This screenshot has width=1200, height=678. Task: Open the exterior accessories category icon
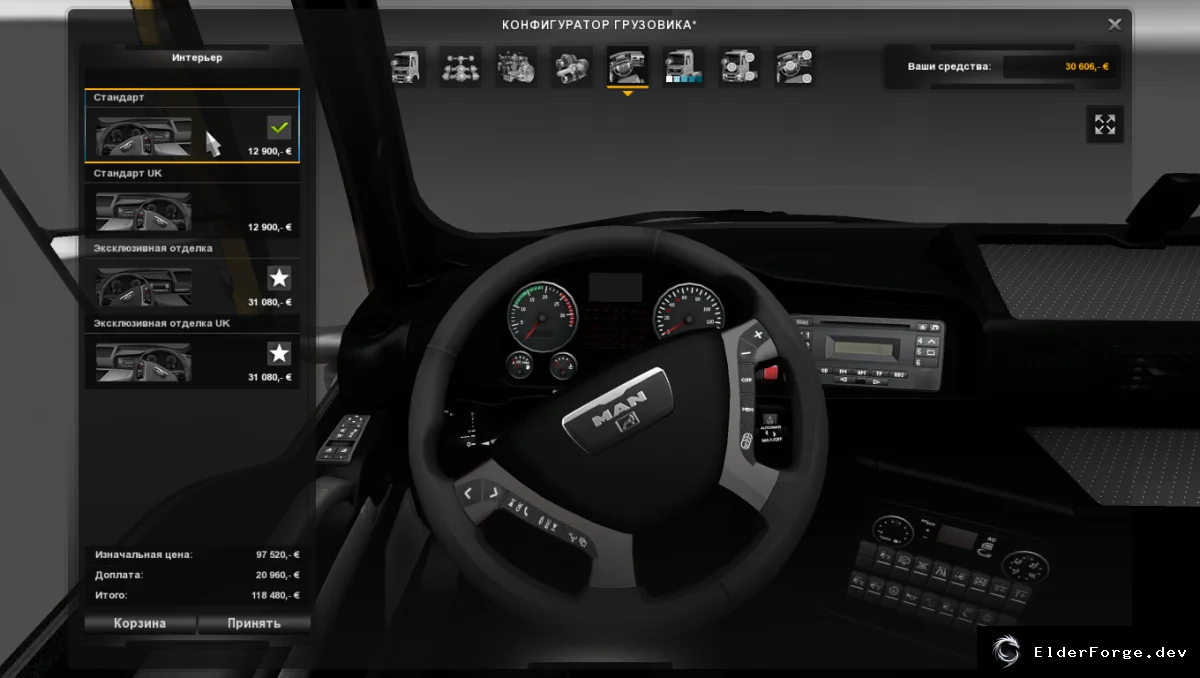(x=740, y=67)
